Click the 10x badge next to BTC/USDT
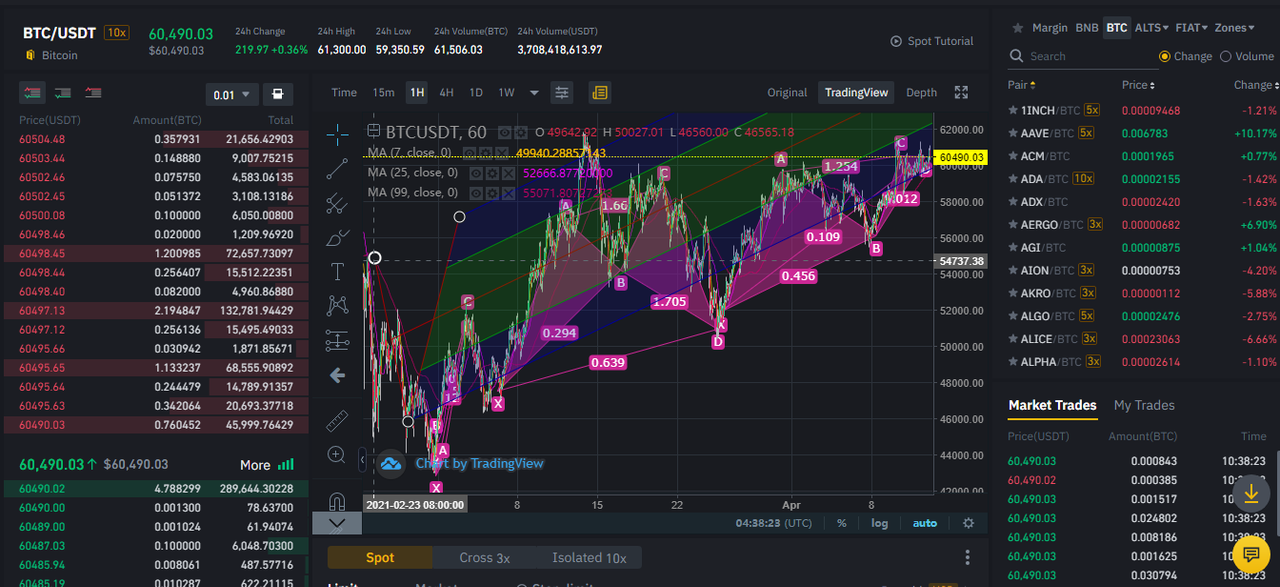 [117, 33]
